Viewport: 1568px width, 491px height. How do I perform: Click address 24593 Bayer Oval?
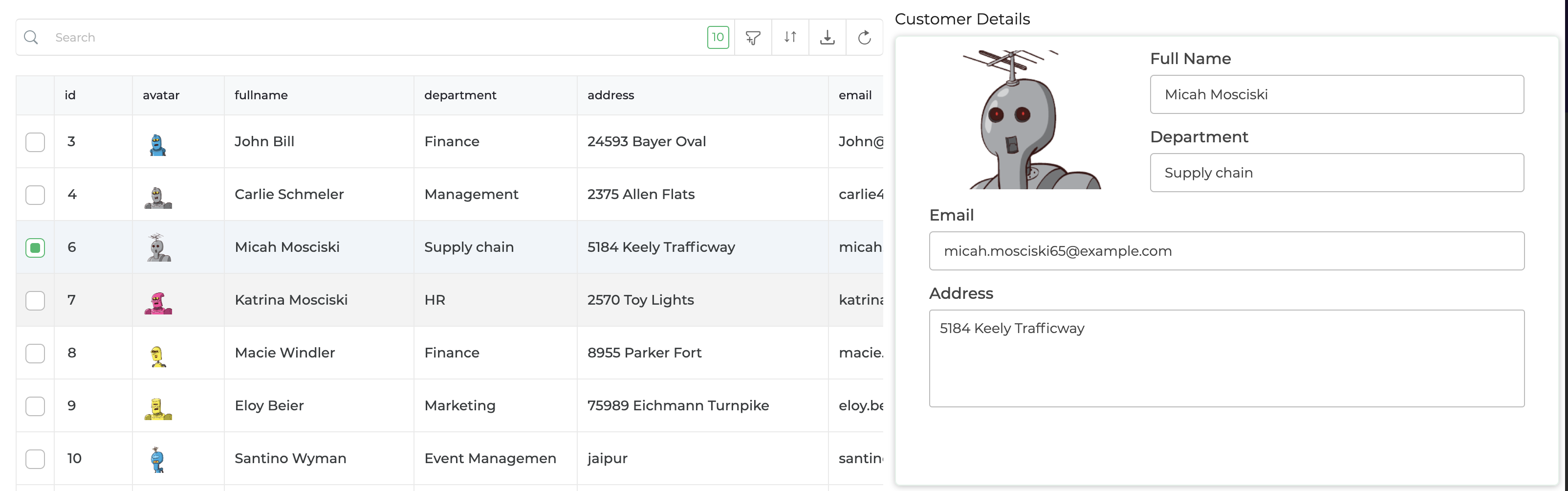click(647, 141)
